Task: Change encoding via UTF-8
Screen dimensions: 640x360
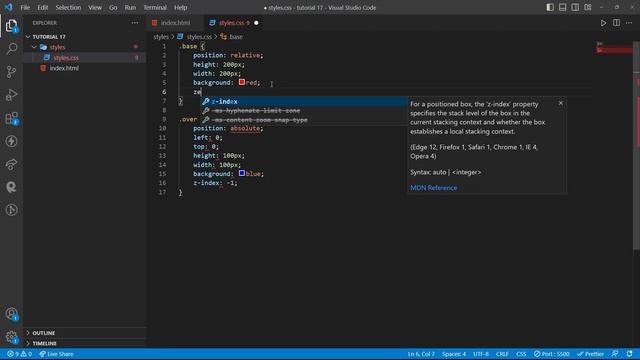Action: 481,354
